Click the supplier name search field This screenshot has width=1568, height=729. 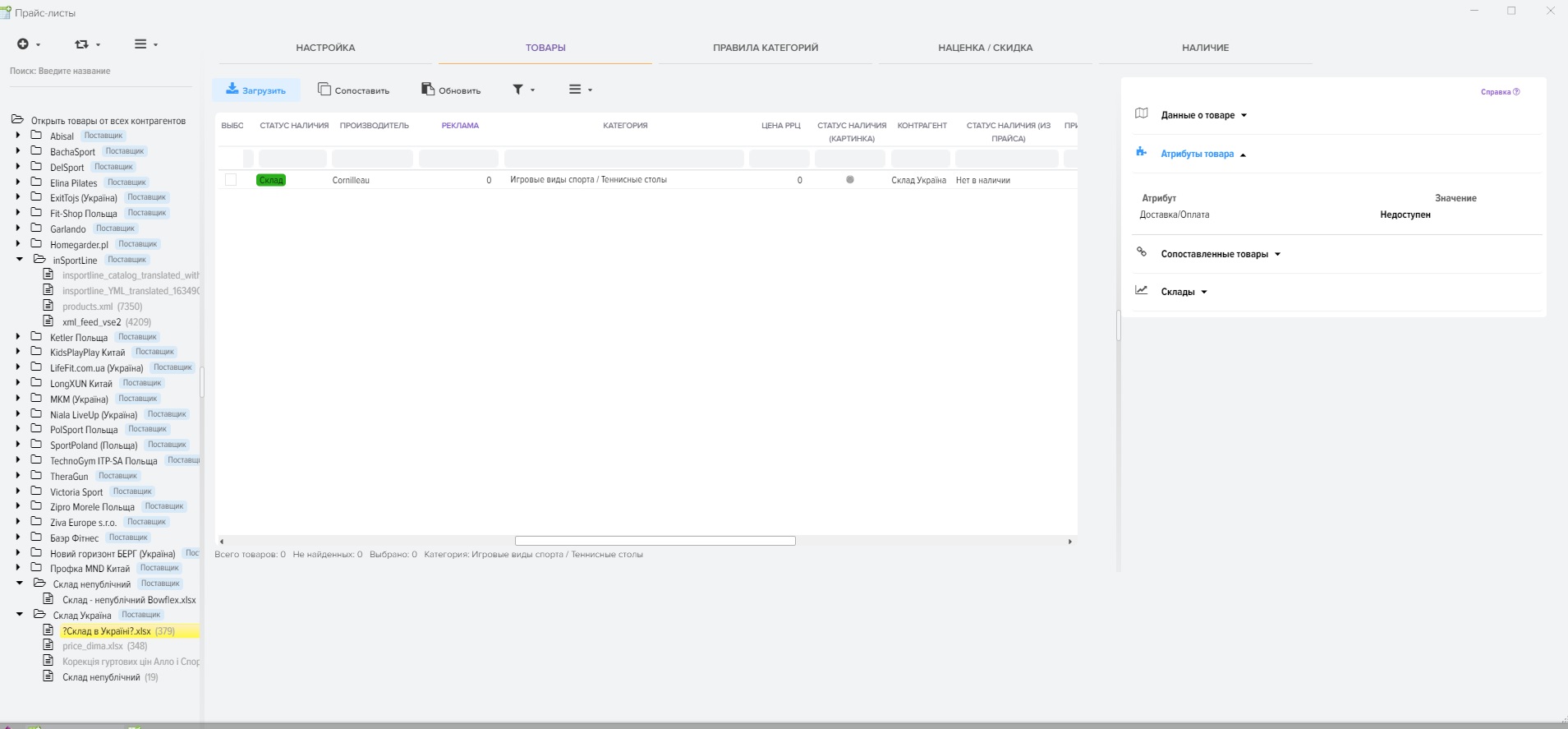point(100,71)
